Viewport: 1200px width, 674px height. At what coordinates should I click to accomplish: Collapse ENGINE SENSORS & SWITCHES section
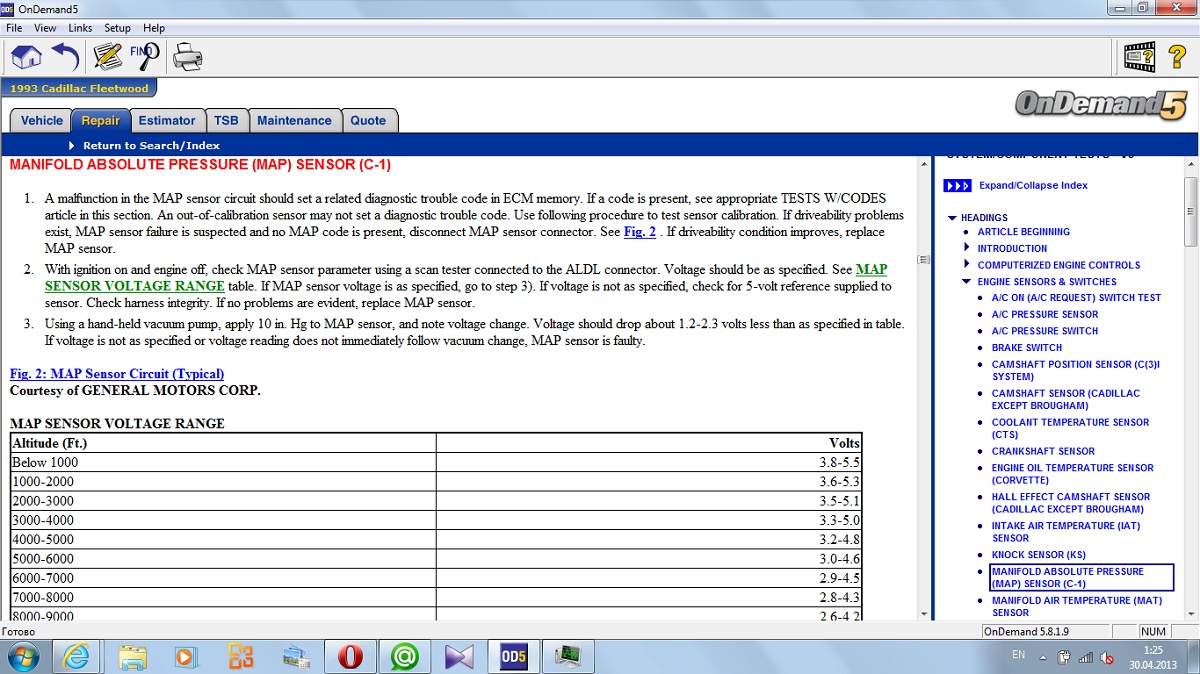coord(967,282)
